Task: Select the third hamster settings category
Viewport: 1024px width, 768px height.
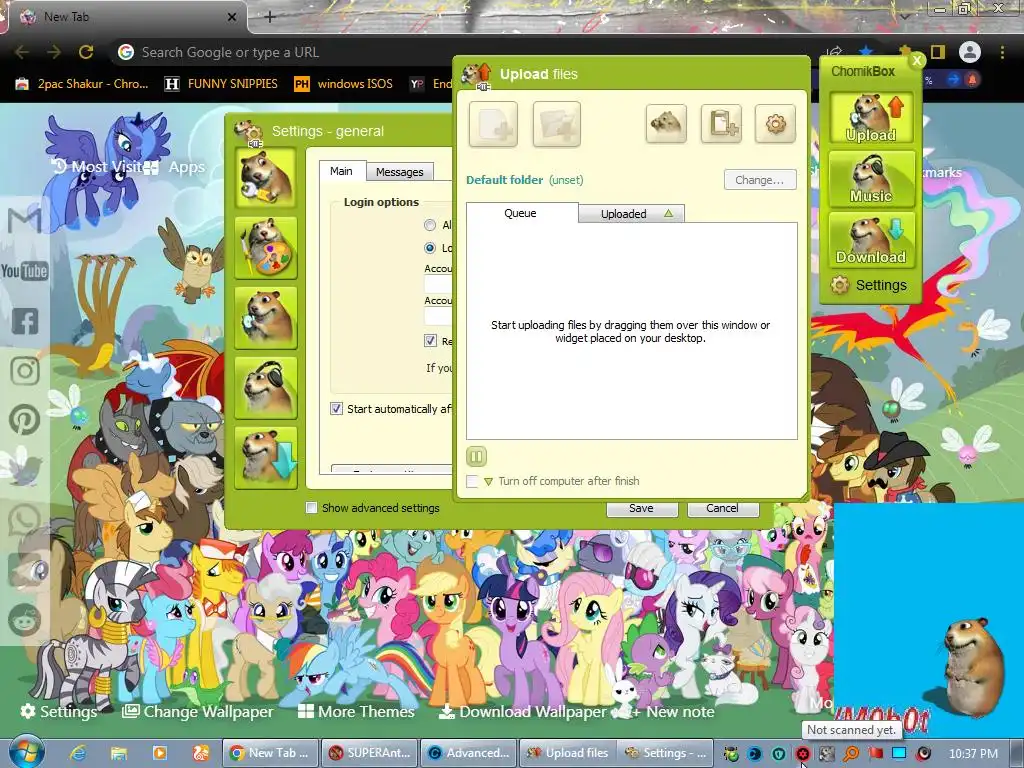Action: (x=266, y=318)
